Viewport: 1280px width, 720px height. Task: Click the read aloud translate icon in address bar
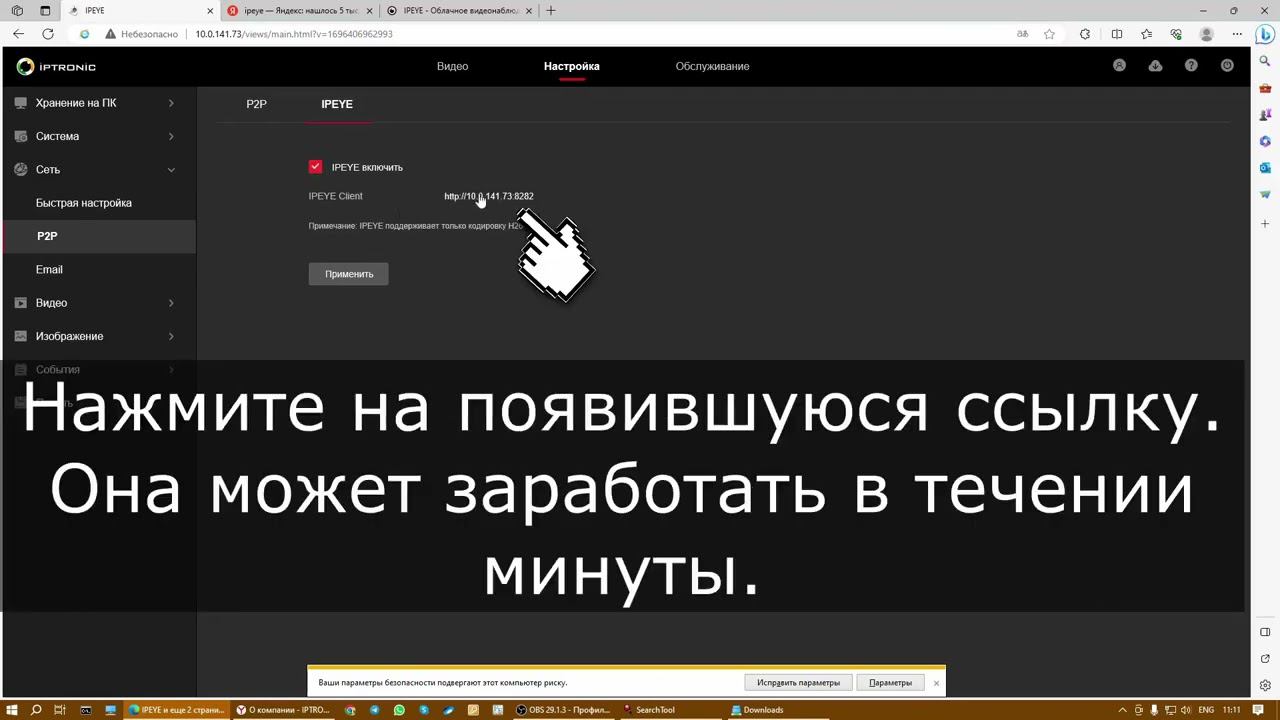(1022, 34)
